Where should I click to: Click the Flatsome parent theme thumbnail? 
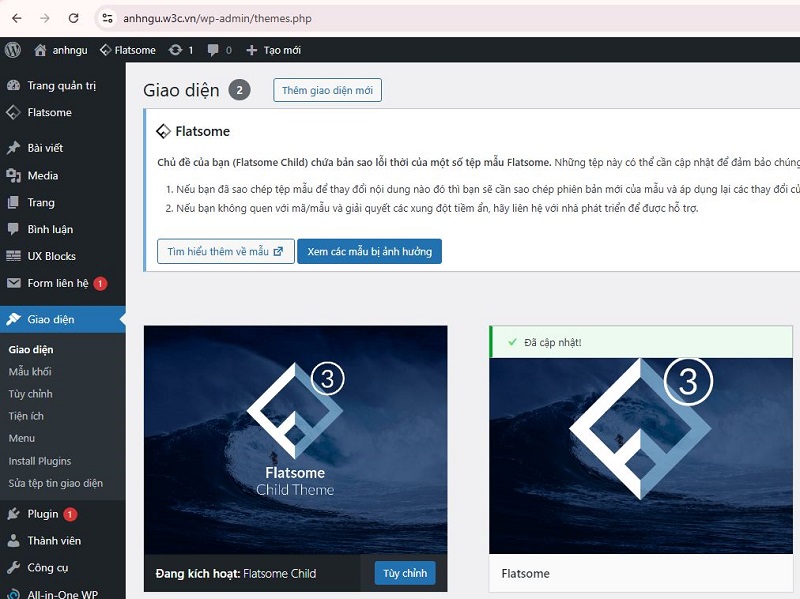pyautogui.click(x=641, y=456)
